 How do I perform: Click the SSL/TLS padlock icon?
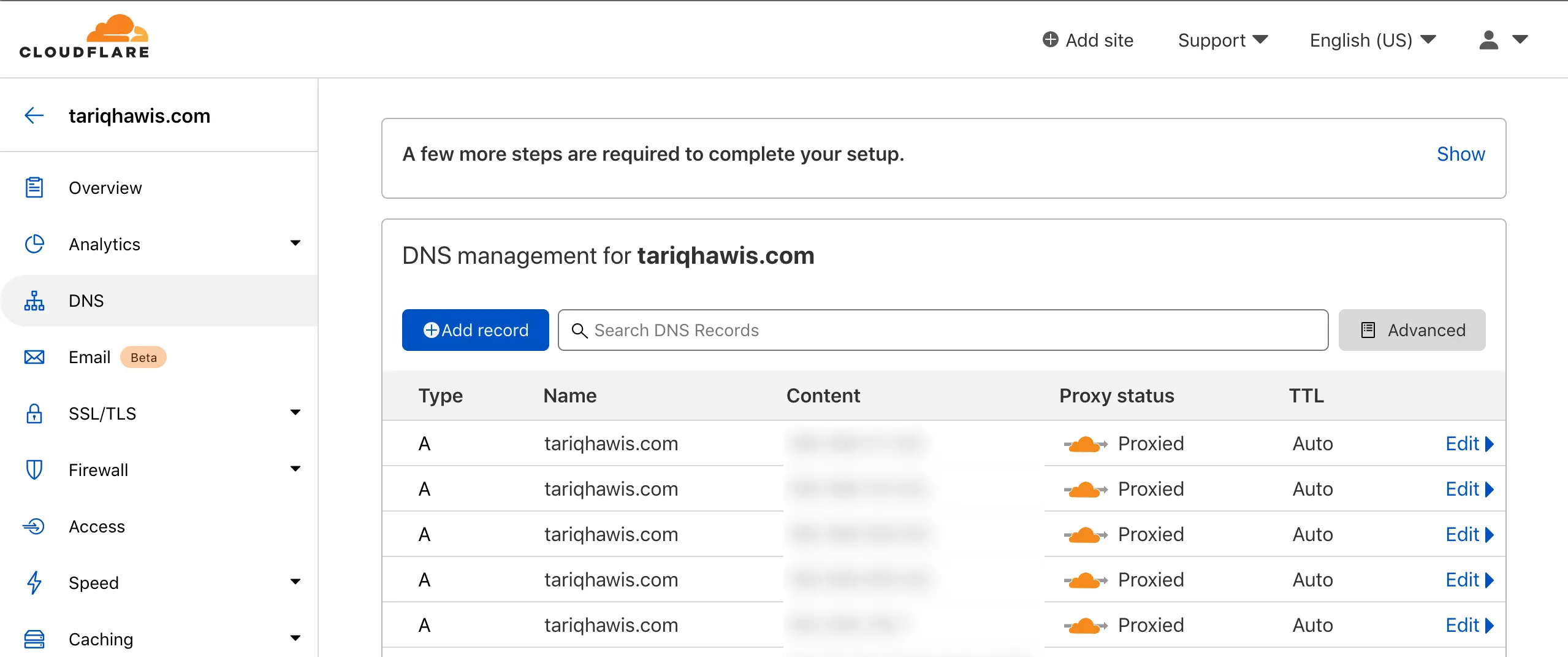coord(34,413)
